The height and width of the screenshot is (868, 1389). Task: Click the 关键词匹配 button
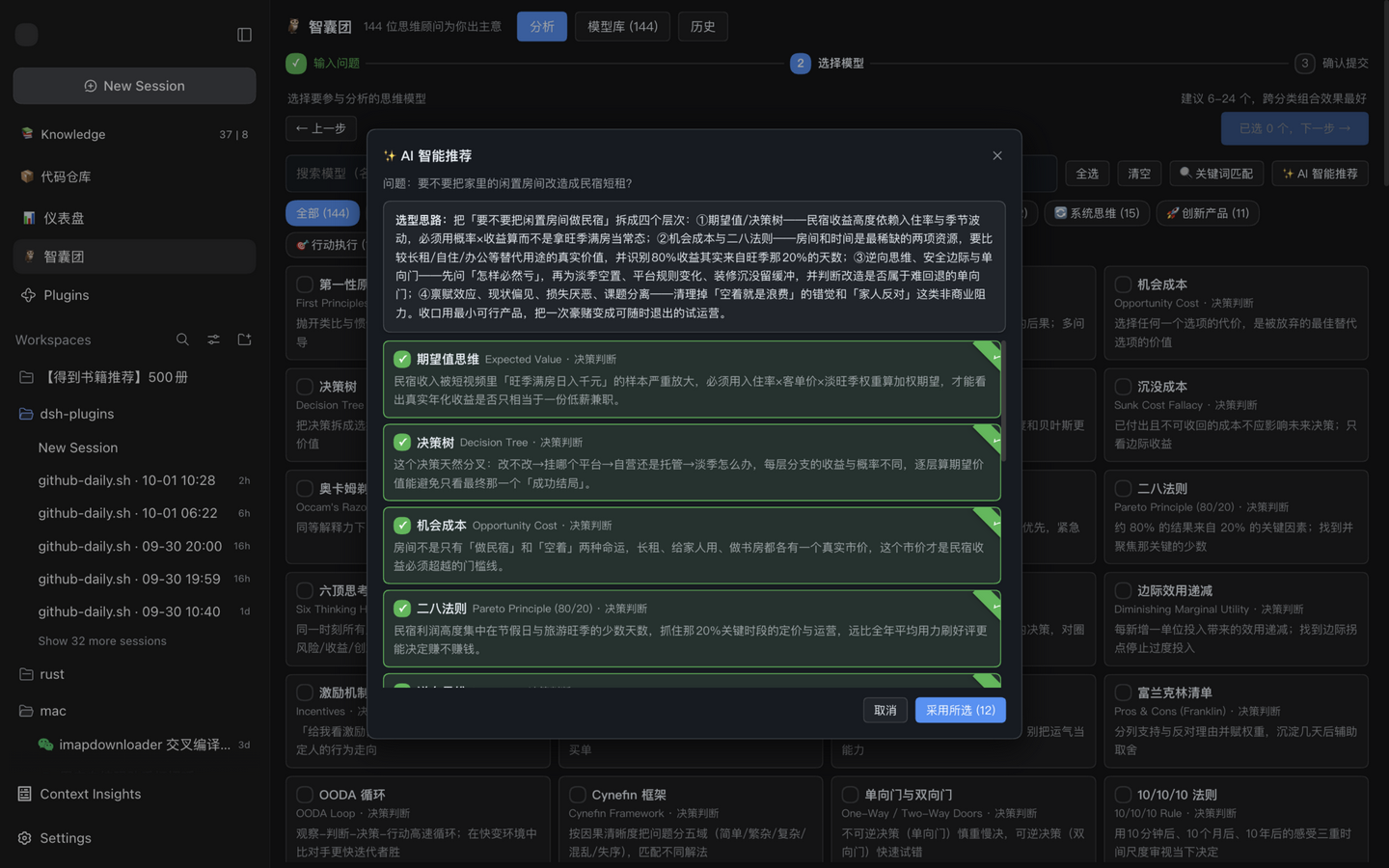1216,174
